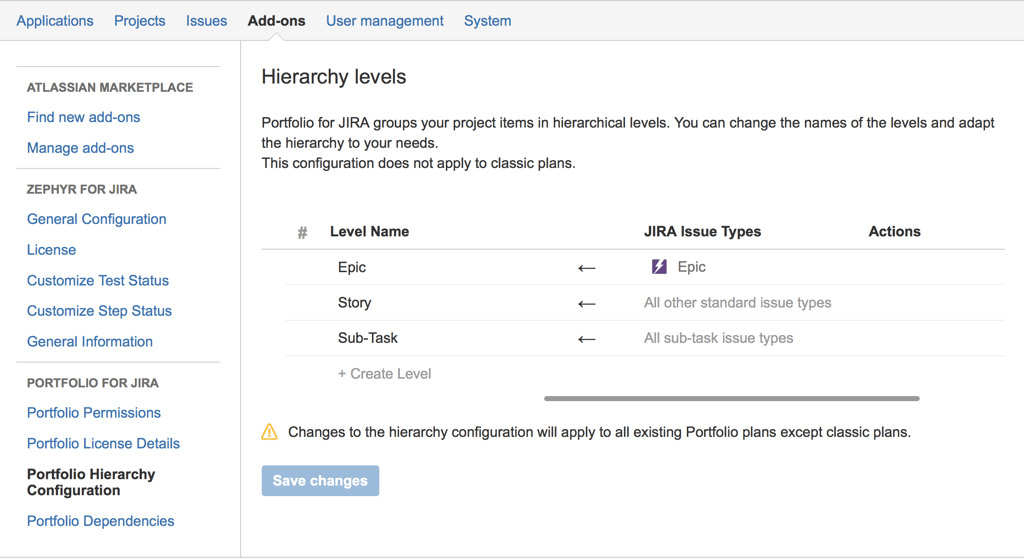
Task: Open Manage add-ons page
Action: 80,148
